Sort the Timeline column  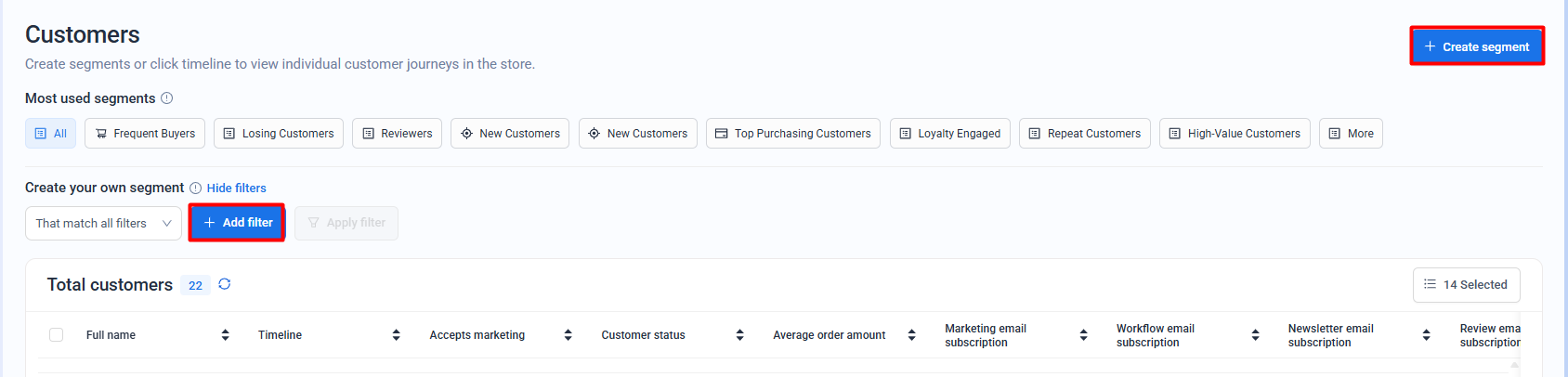point(397,335)
